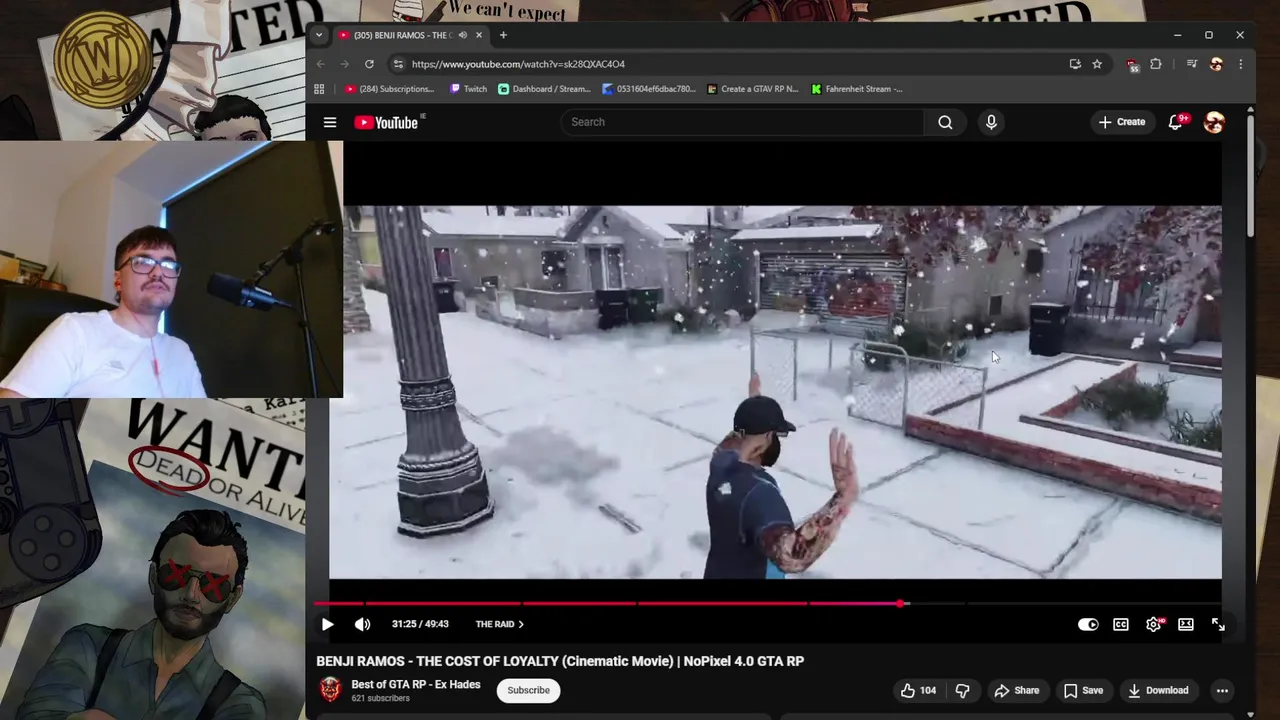Image resolution: width=1280 pixels, height=720 pixels.
Task: Save the video to a playlist
Action: (x=1083, y=690)
